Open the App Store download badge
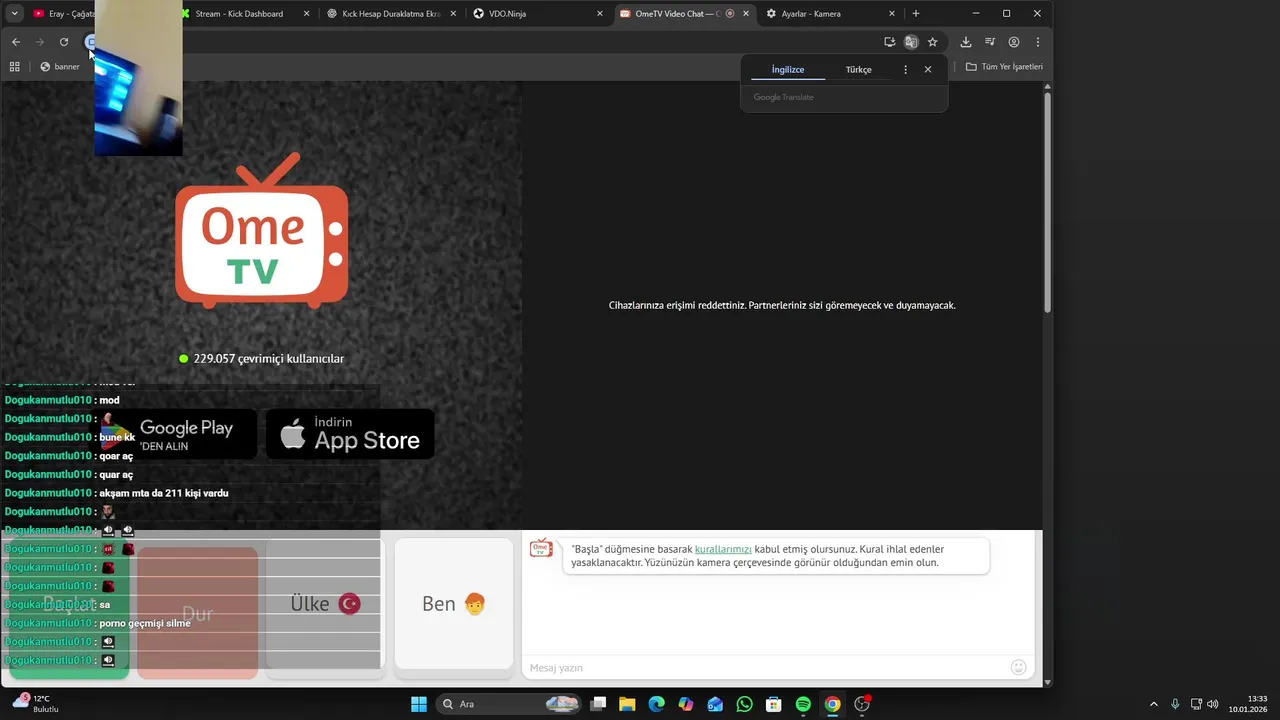The image size is (1280, 720). point(350,434)
